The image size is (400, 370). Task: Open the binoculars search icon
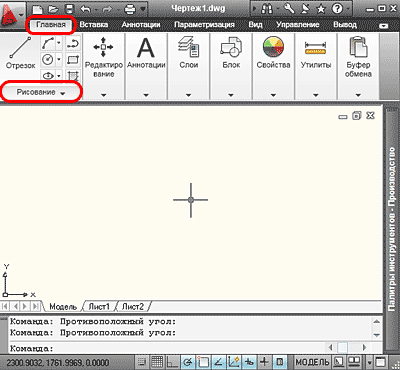point(267,9)
